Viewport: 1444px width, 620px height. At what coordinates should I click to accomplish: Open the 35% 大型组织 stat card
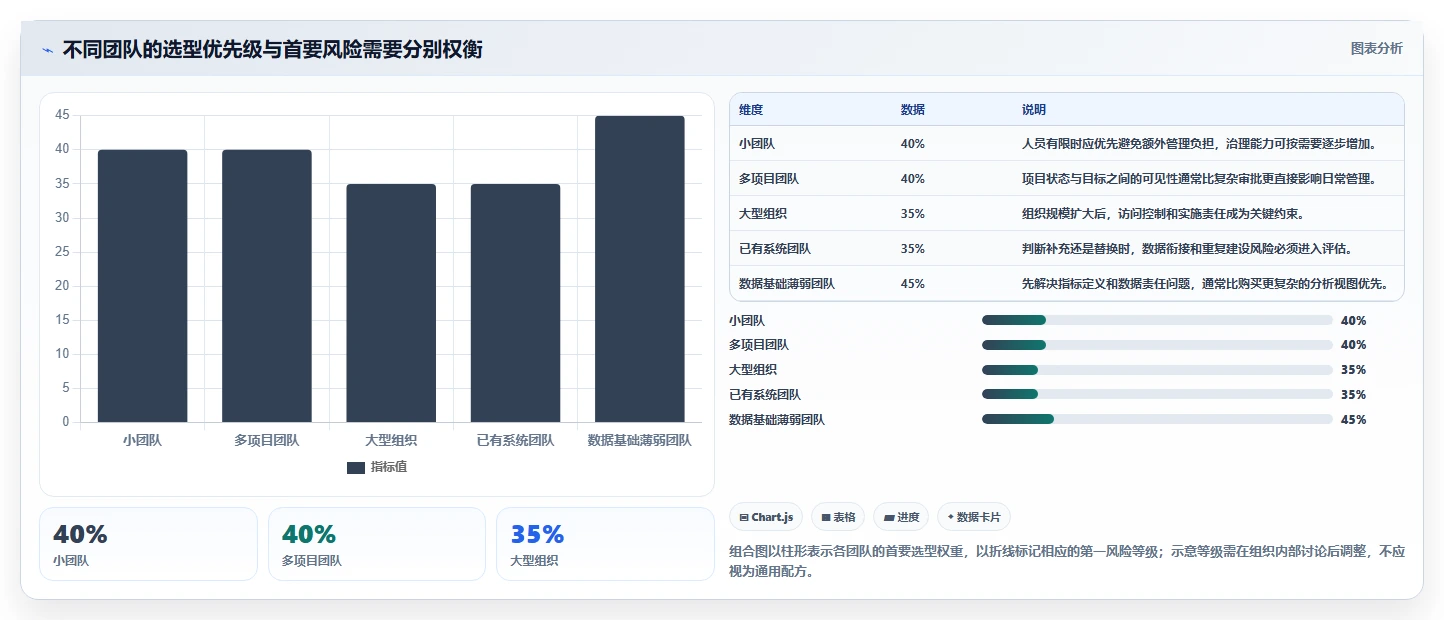605,544
